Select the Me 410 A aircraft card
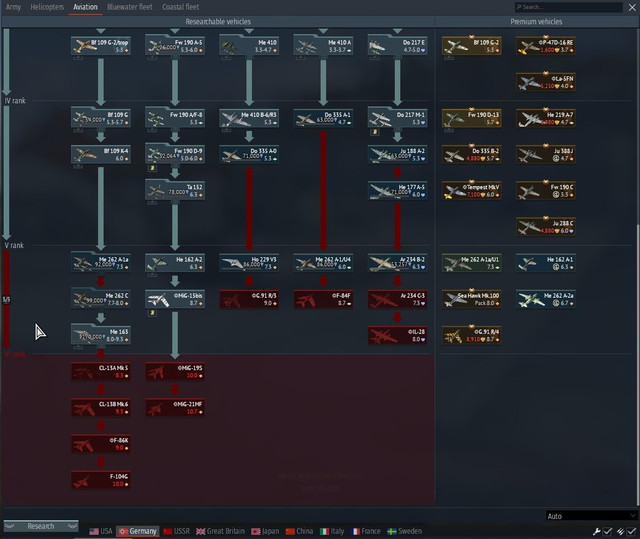 pos(323,46)
